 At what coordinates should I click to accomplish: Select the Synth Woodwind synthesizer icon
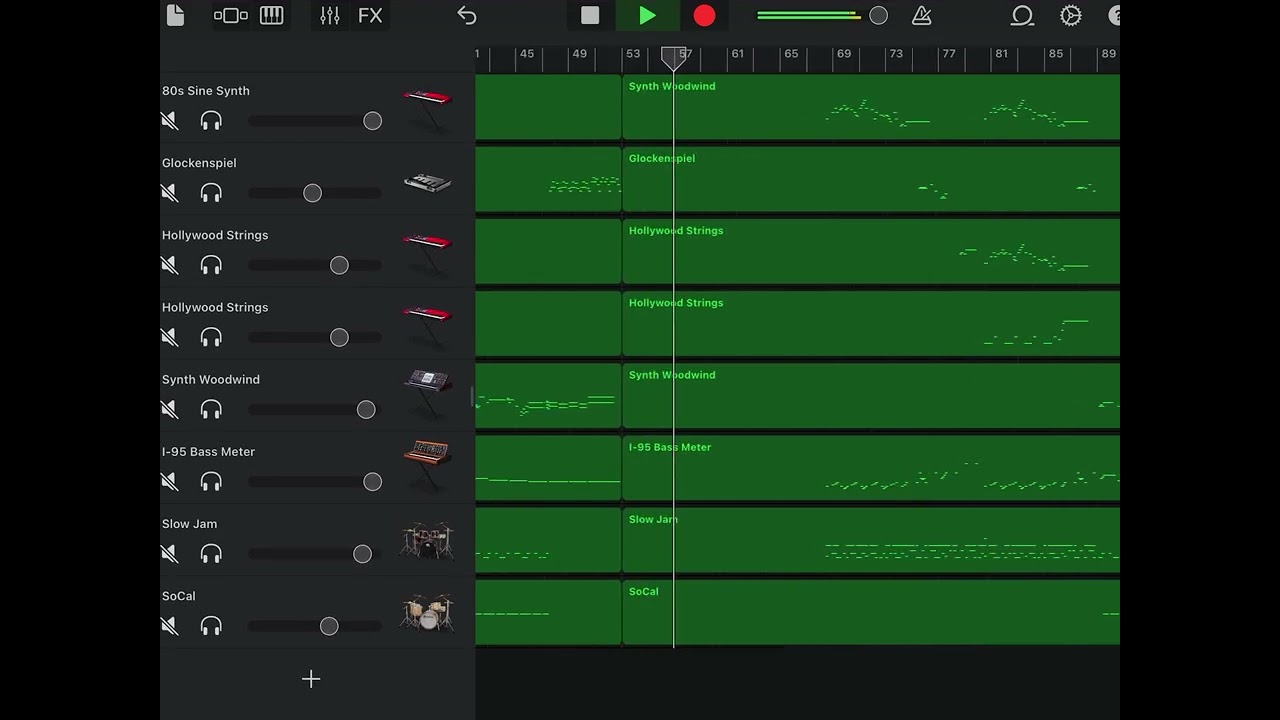click(x=427, y=396)
